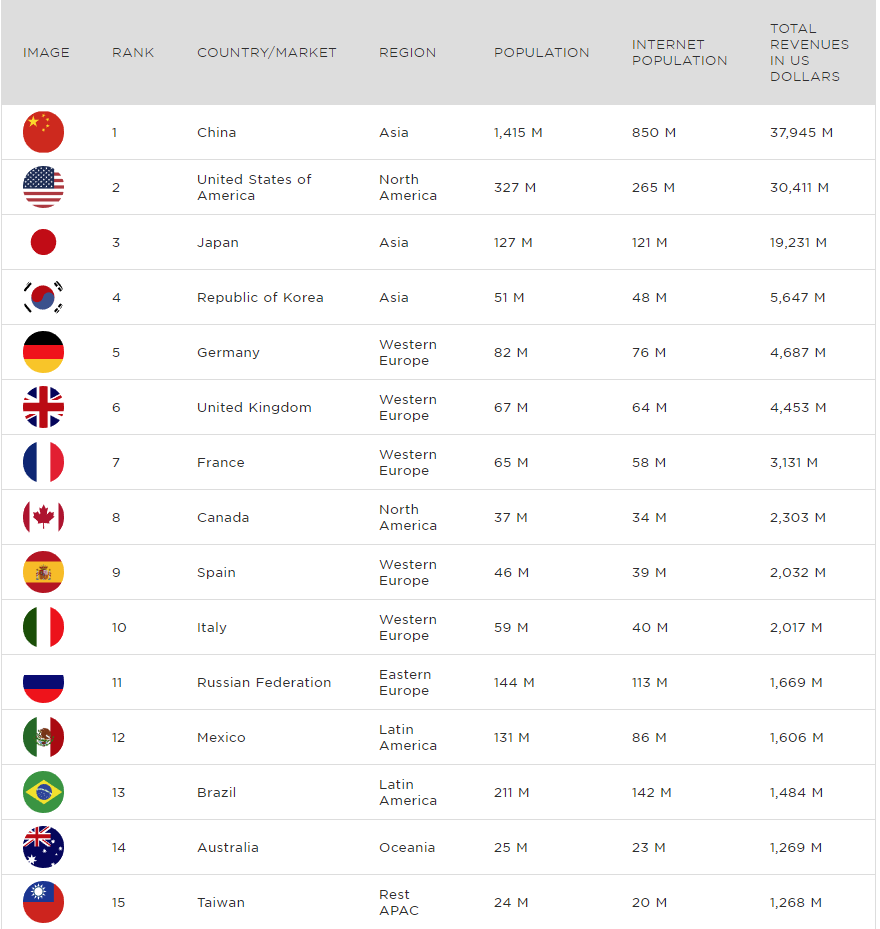880x929 pixels.
Task: Select the Taiwan flag image
Action: (x=43, y=902)
